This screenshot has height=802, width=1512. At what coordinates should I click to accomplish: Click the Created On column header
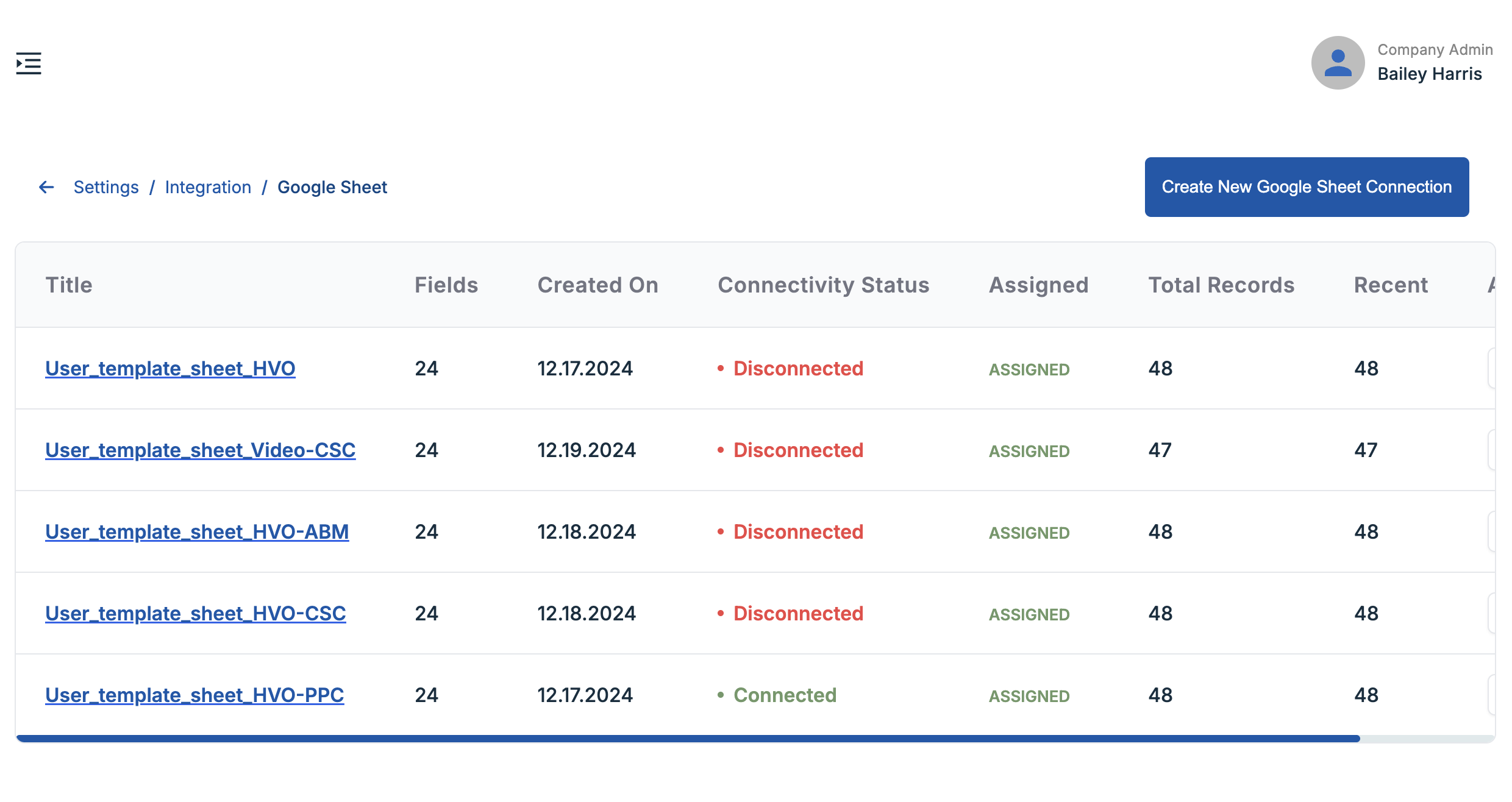point(597,285)
